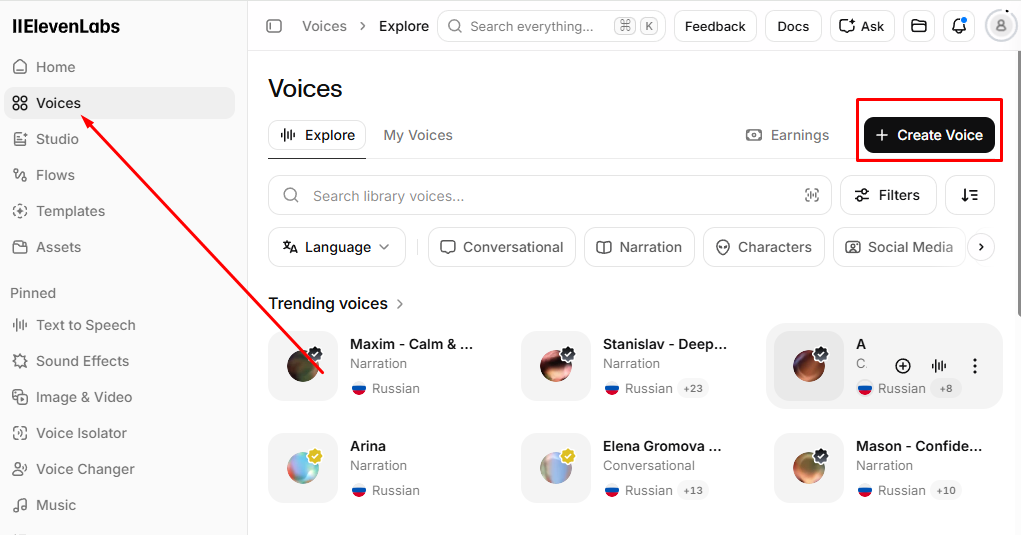Viewport: 1021px width, 535px height.
Task: Click the +8 languages badge on hovered voice
Action: (945, 388)
